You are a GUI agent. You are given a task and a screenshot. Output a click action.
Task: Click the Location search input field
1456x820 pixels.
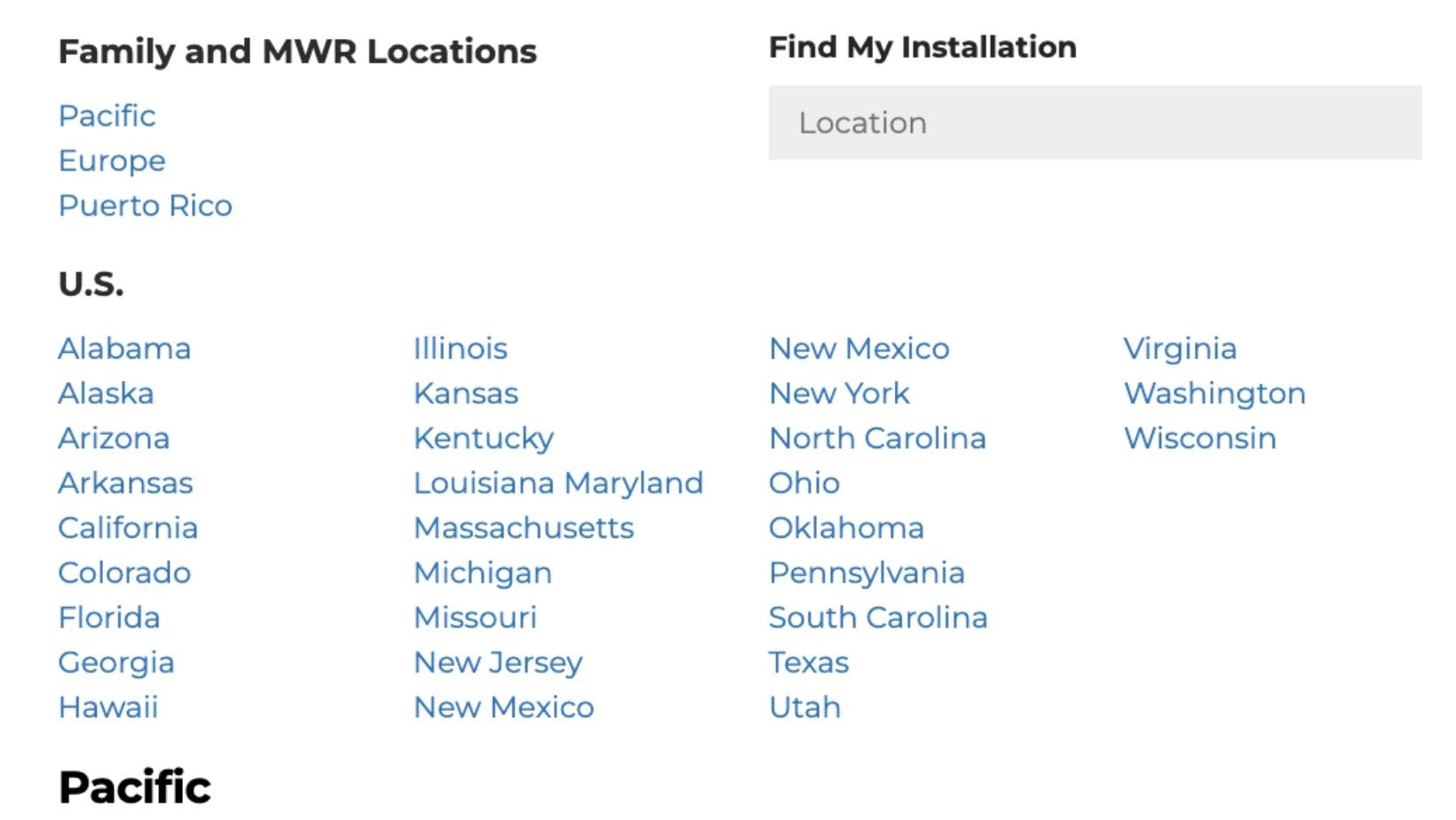[1094, 122]
